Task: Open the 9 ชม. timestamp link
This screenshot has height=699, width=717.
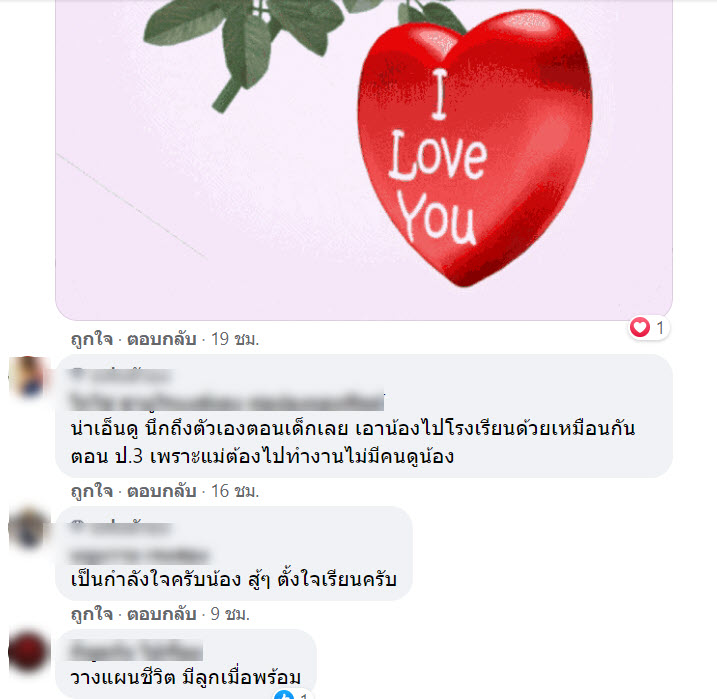Action: (x=230, y=614)
